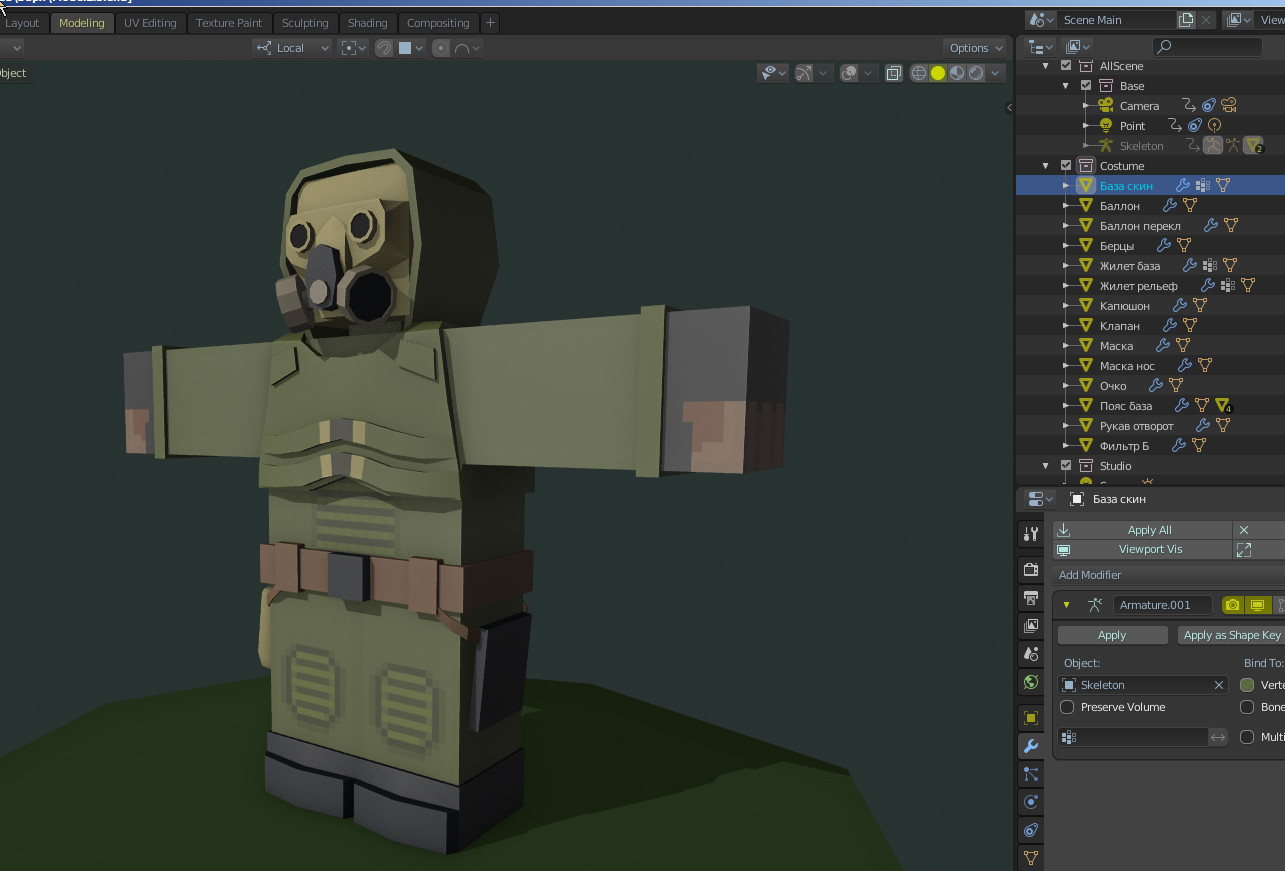This screenshot has height=871, width=1285.
Task: Click the mesh data icon on Баллон row
Action: [1190, 206]
